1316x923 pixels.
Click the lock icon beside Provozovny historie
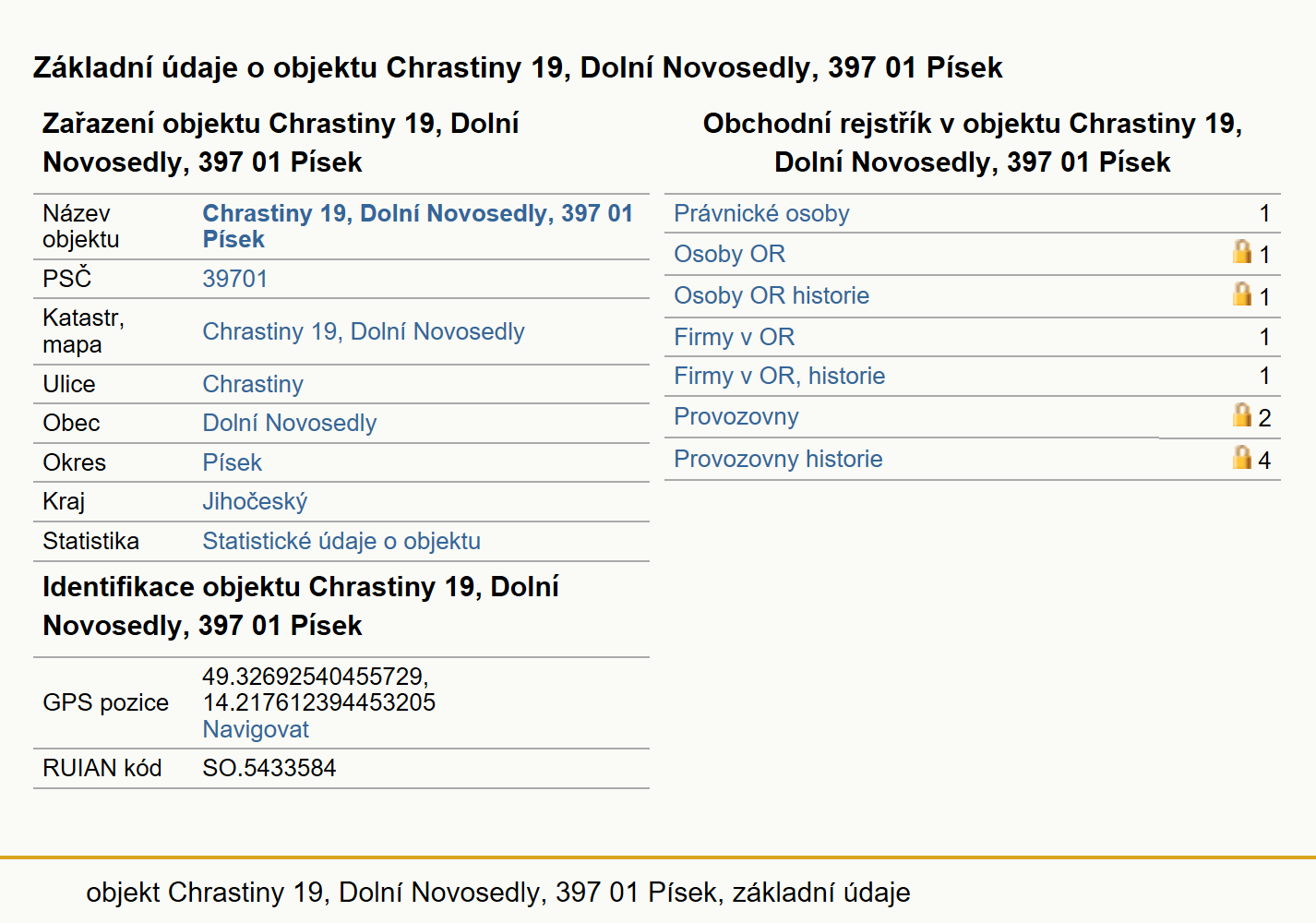click(x=1242, y=458)
